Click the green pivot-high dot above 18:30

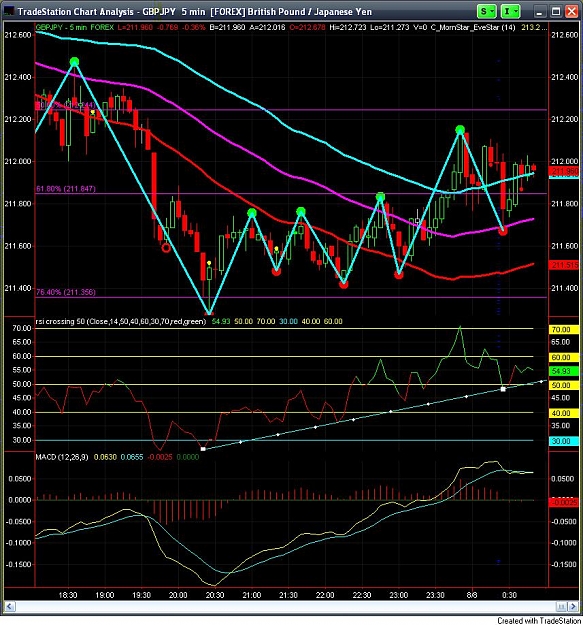tap(75, 62)
